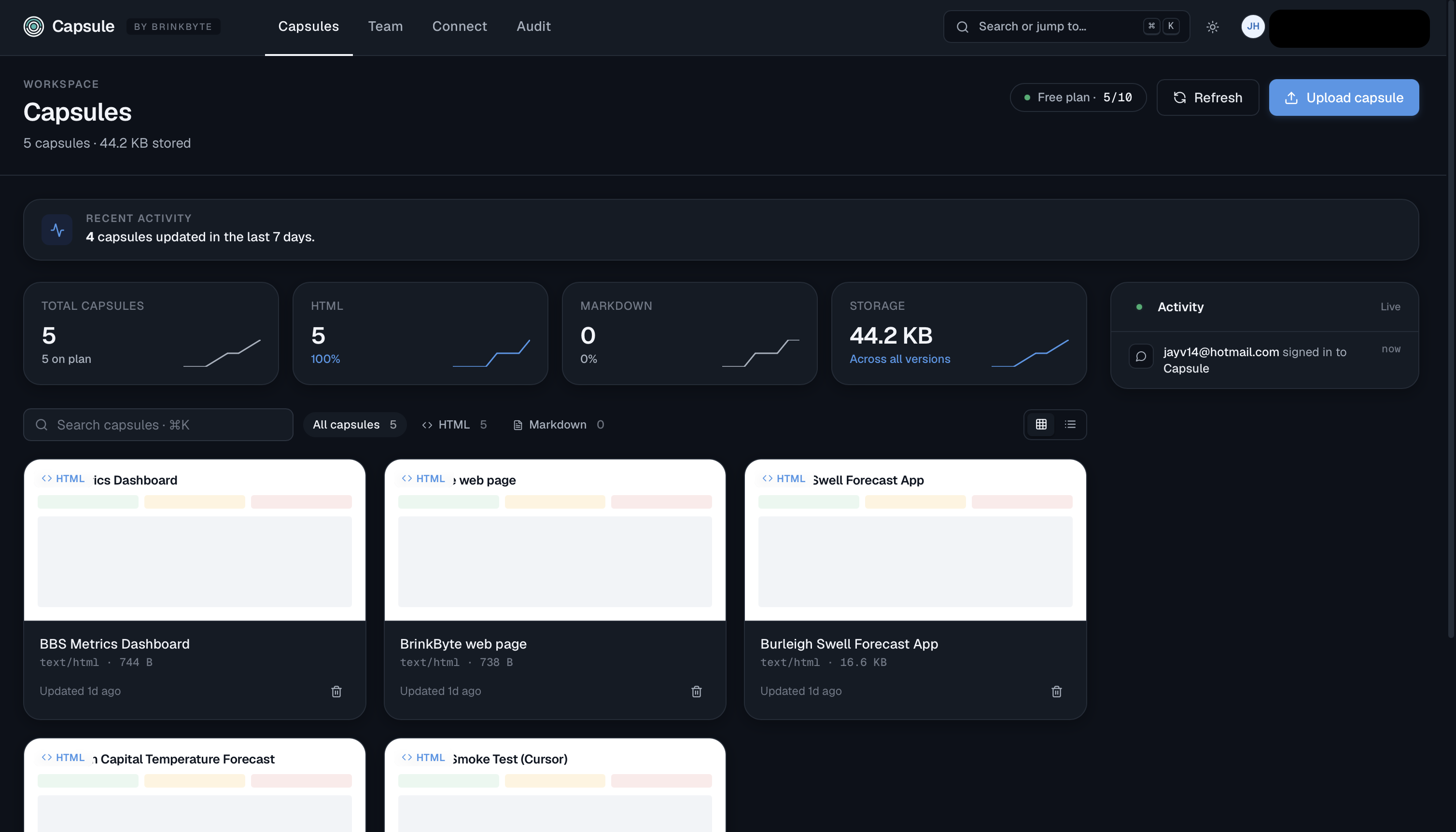Click the Activity panel Live indicator
The width and height of the screenshot is (1456, 832).
(x=1390, y=307)
